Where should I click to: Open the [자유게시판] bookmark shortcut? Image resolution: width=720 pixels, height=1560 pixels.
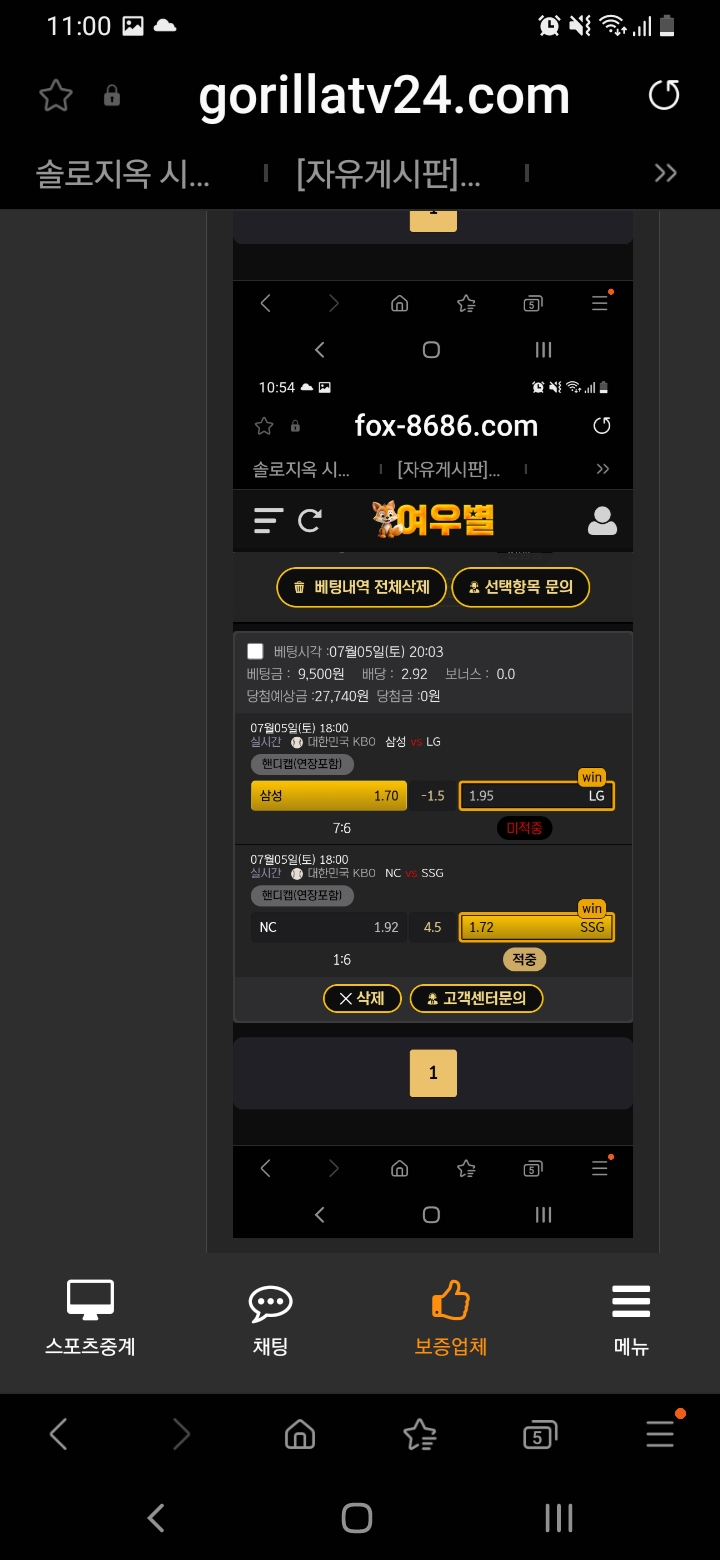click(x=389, y=175)
